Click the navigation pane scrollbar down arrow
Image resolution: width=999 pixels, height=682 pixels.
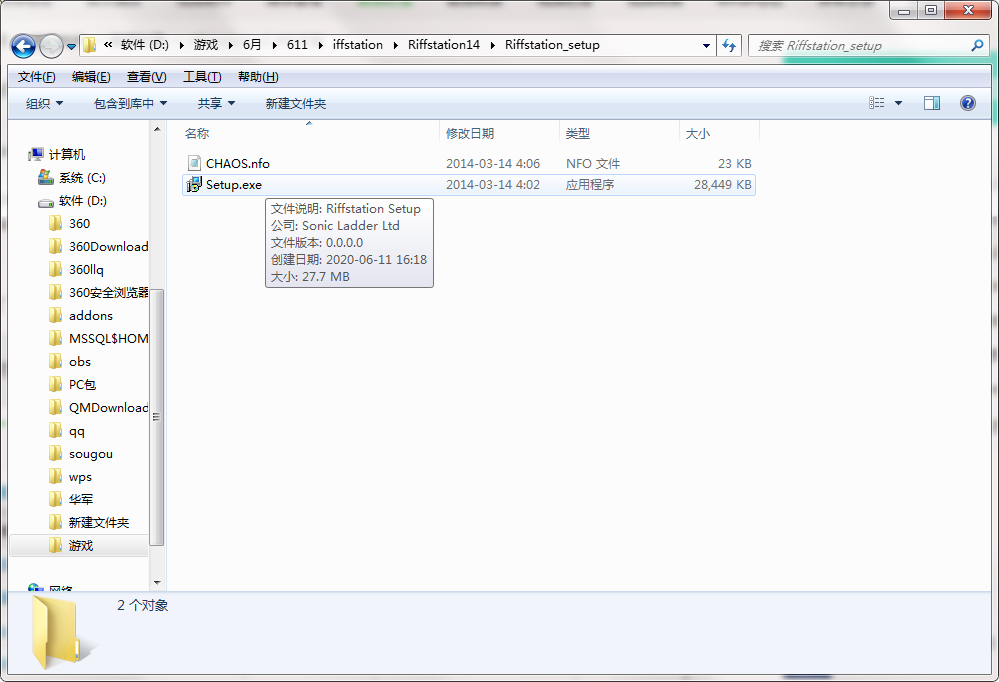tap(157, 583)
